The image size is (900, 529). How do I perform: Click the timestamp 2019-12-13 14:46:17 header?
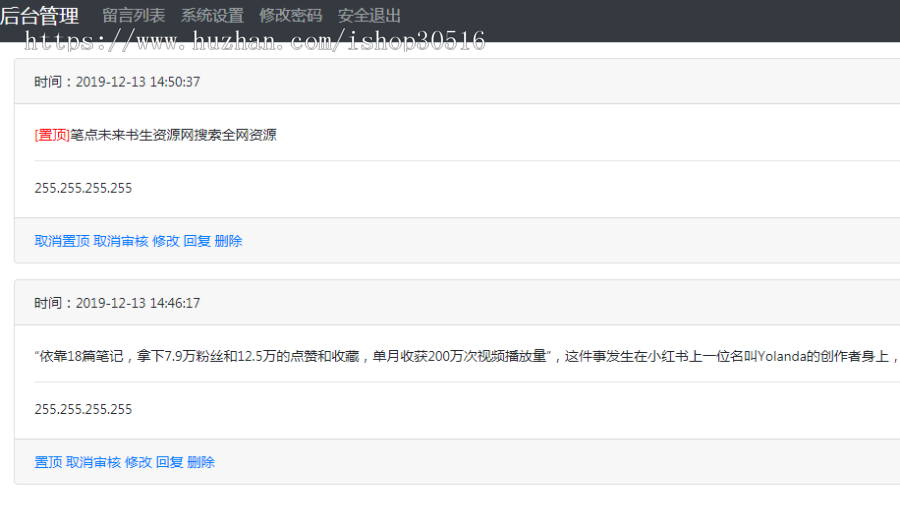[117, 303]
